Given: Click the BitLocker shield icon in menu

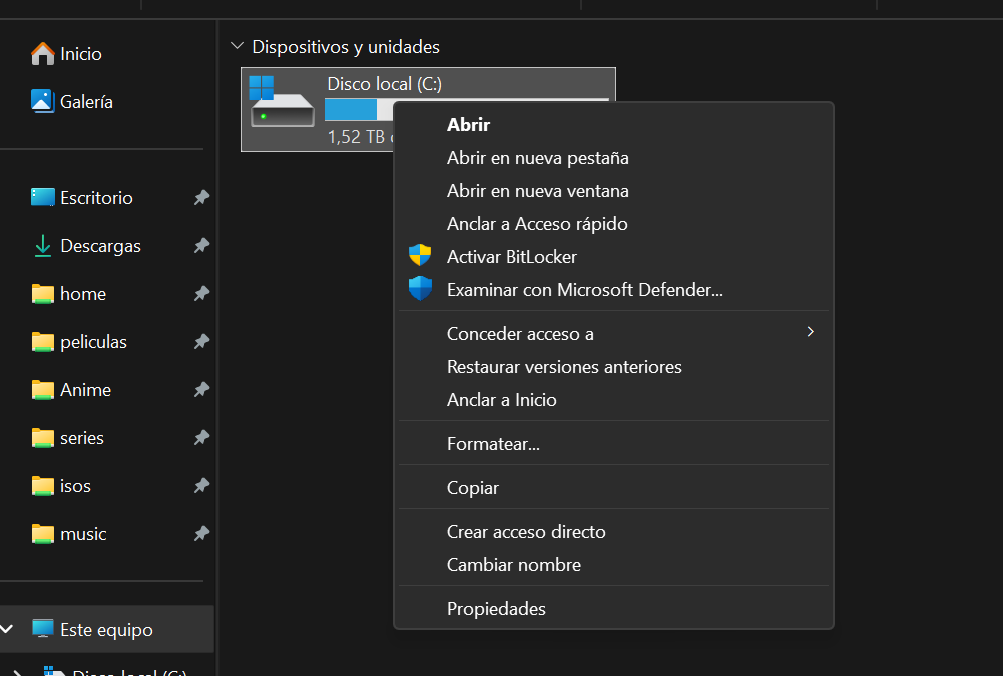Looking at the screenshot, I should (420, 255).
